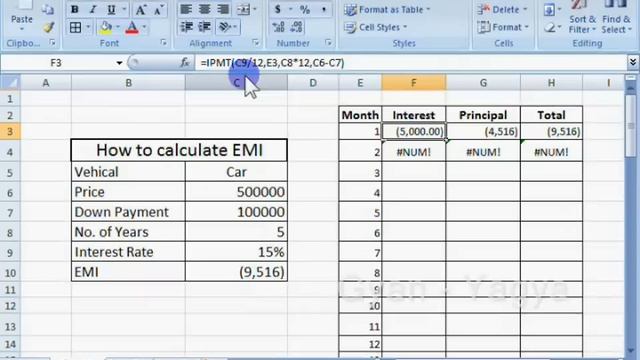
Task: Apply Comma Style format
Action: click(x=323, y=9)
